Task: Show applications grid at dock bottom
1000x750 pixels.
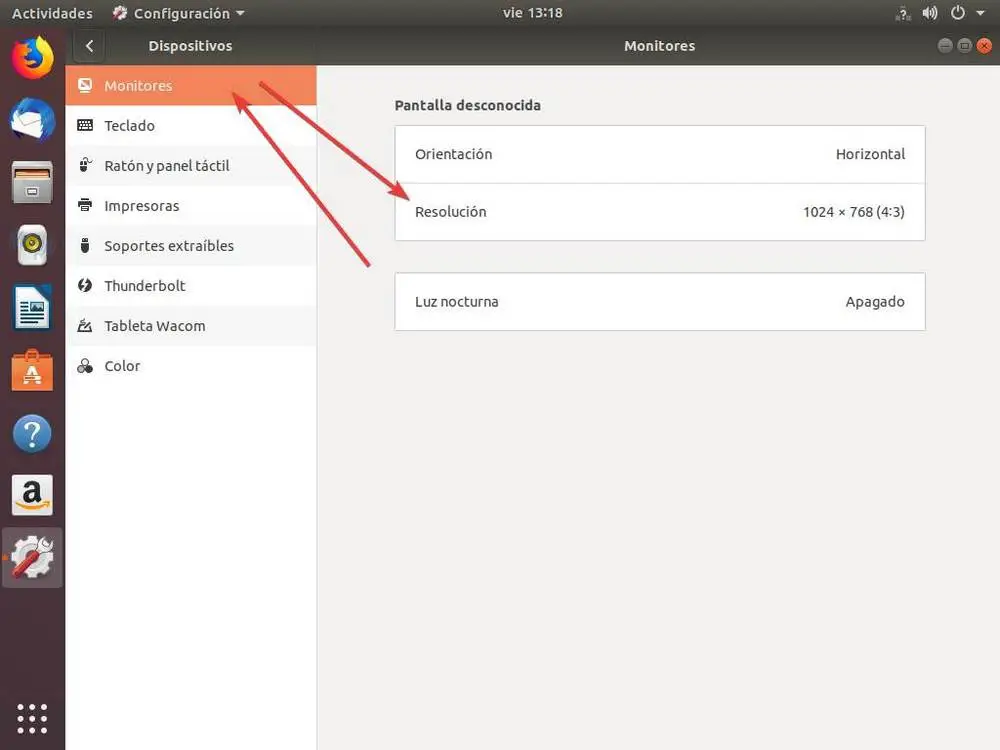Action: 32,719
